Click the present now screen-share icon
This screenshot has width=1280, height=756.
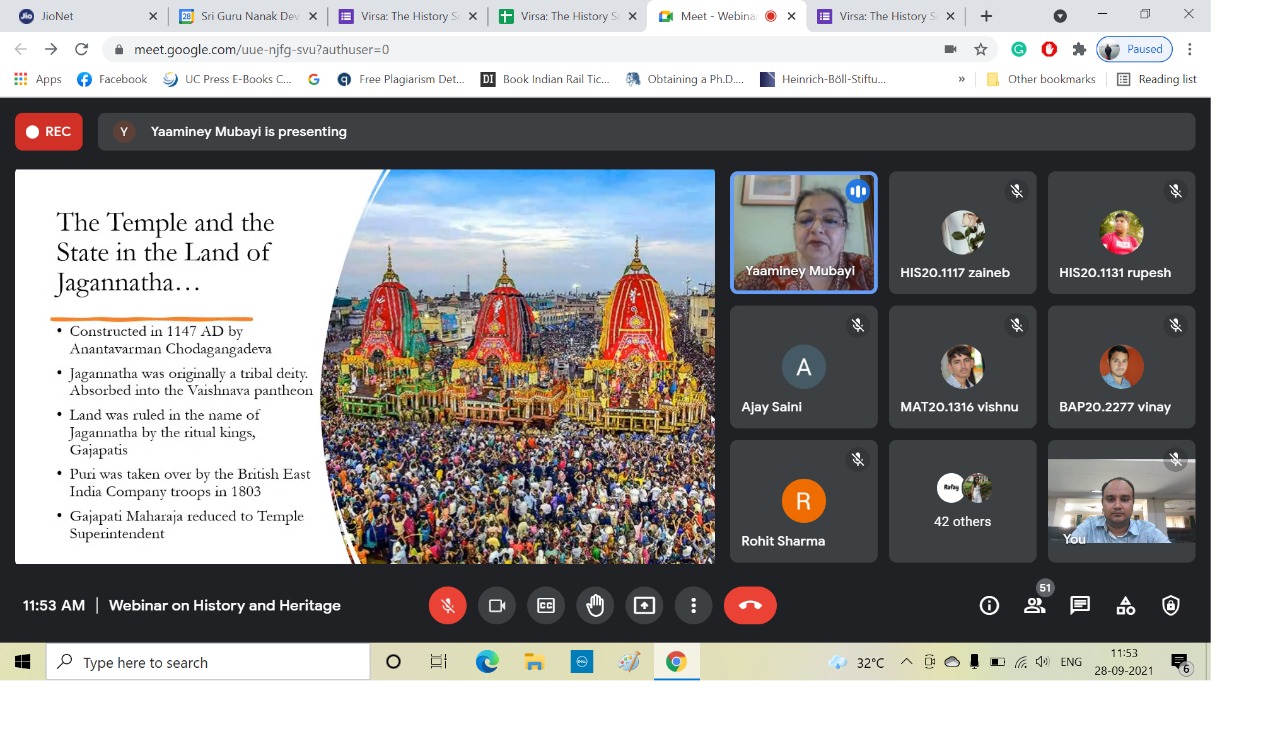click(644, 605)
